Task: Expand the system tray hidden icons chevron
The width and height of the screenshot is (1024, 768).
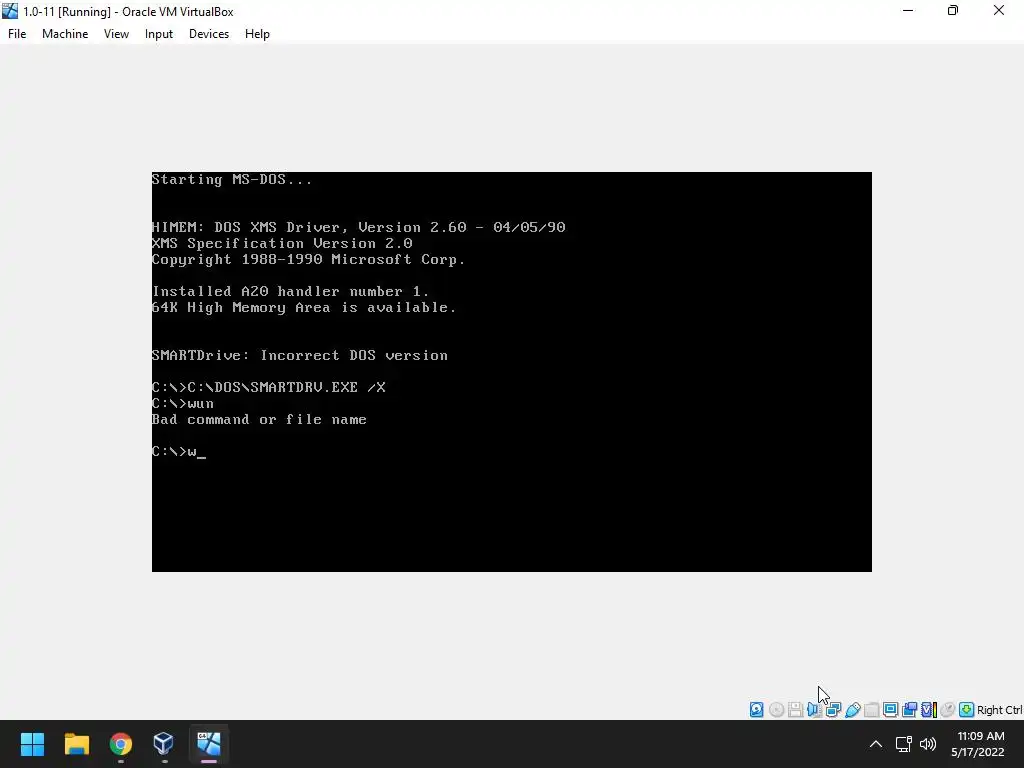Action: 876,744
